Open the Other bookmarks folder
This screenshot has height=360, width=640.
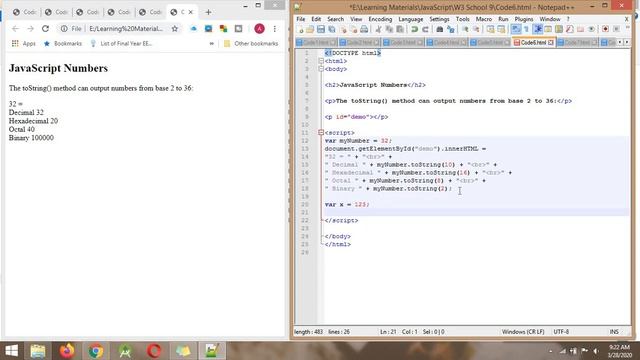(251, 43)
